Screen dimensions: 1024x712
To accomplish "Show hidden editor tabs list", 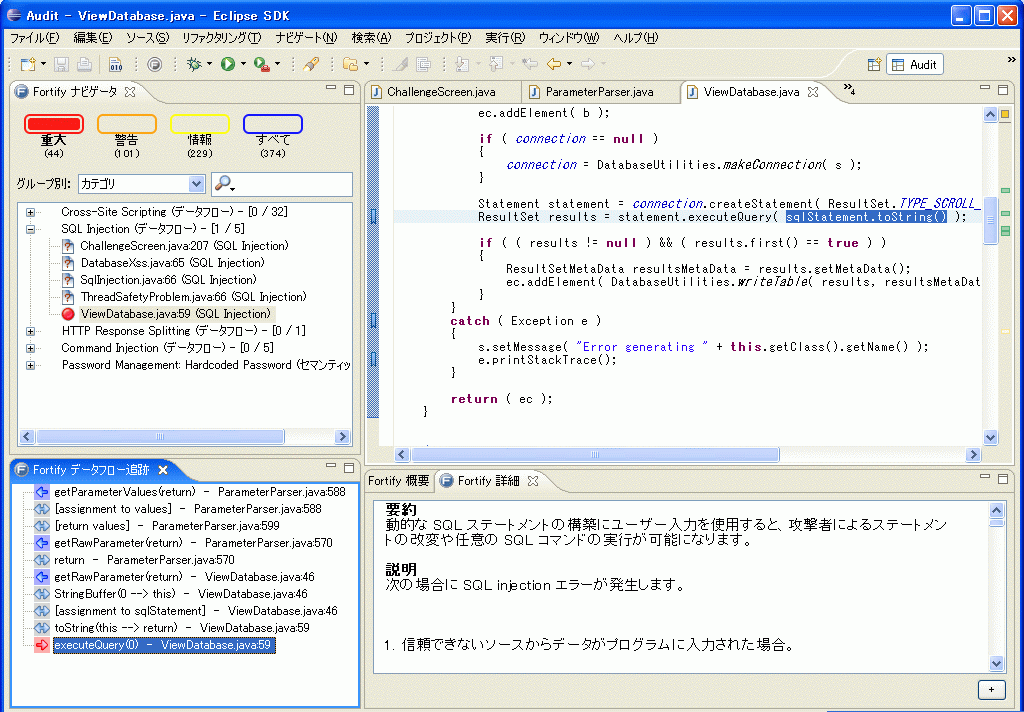I will [x=849, y=89].
